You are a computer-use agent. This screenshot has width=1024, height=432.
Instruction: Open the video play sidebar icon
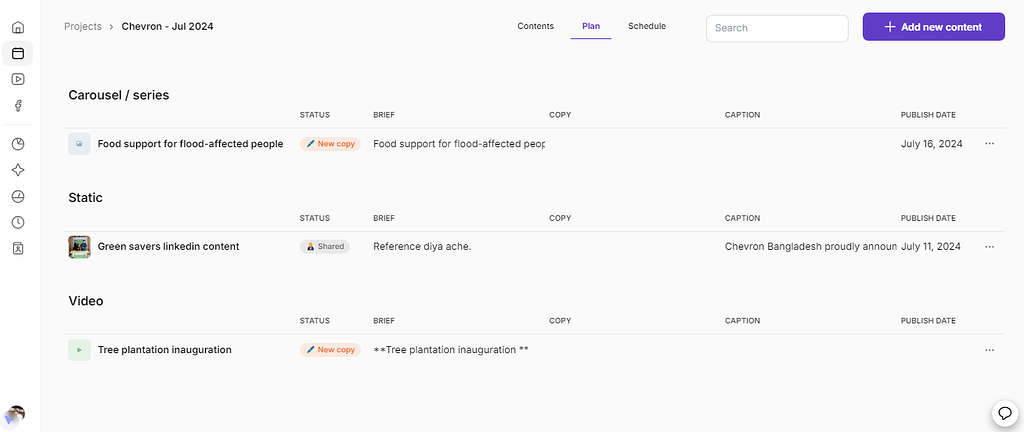point(18,79)
